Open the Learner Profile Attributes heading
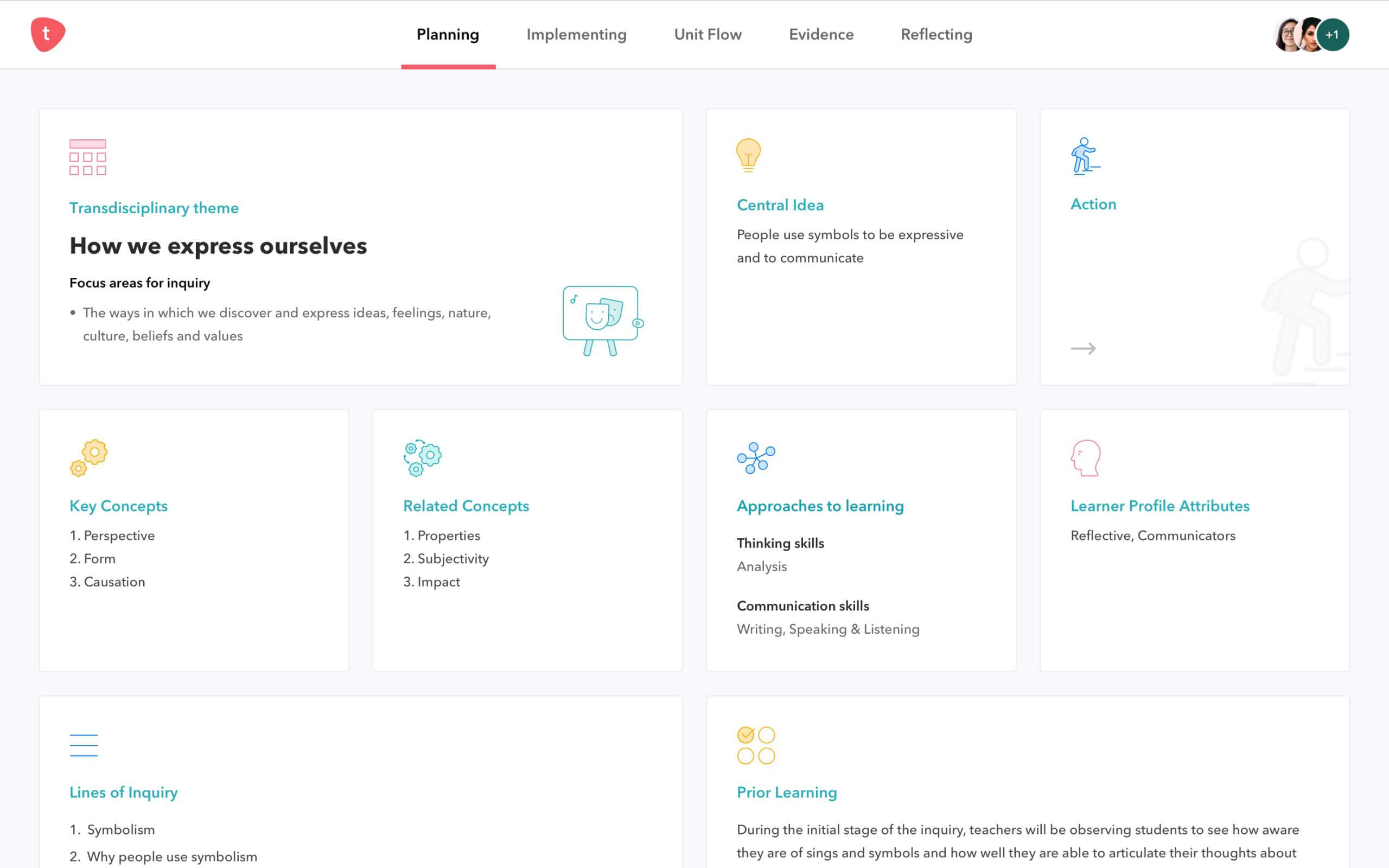This screenshot has height=868, width=1389. 1159,506
